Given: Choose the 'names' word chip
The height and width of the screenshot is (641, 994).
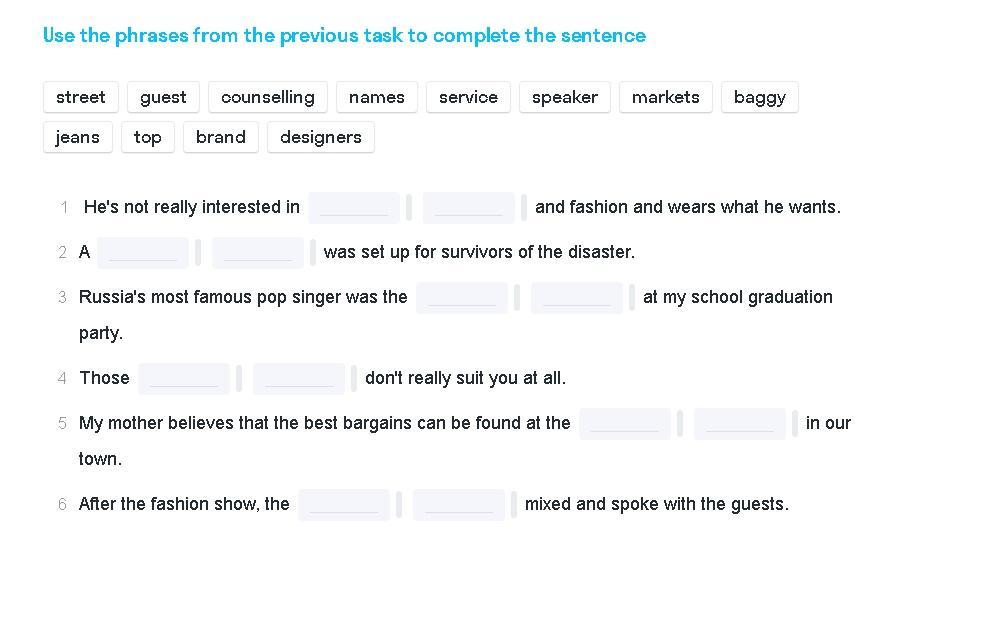Looking at the screenshot, I should click(377, 97).
